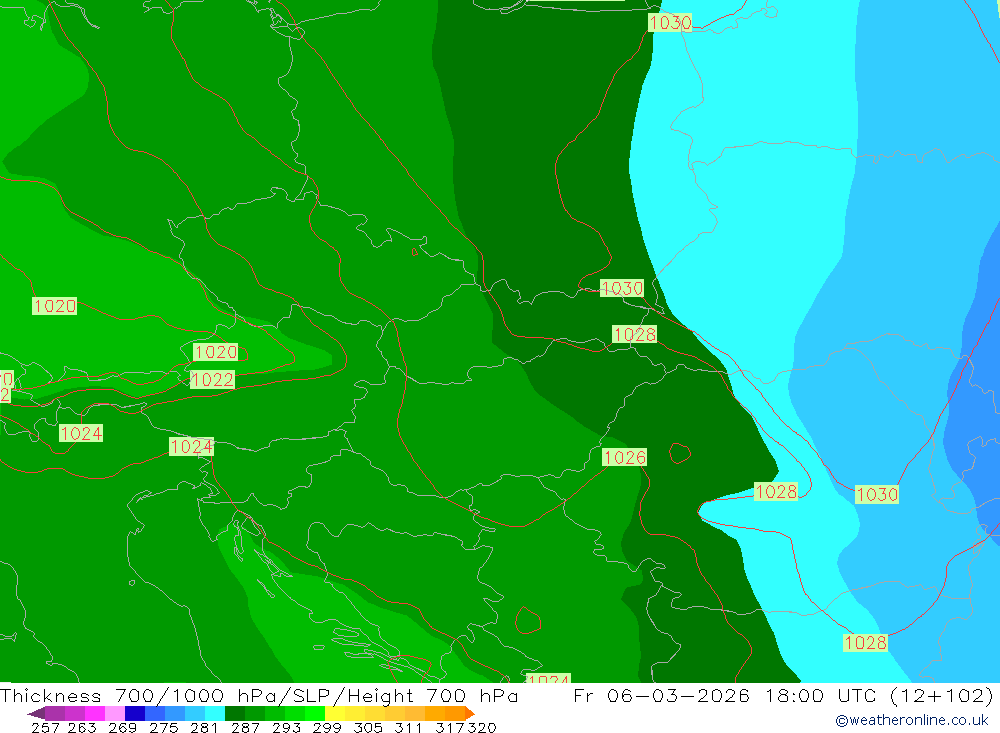
Task: Click the 305 legend value
Action: tap(368, 728)
